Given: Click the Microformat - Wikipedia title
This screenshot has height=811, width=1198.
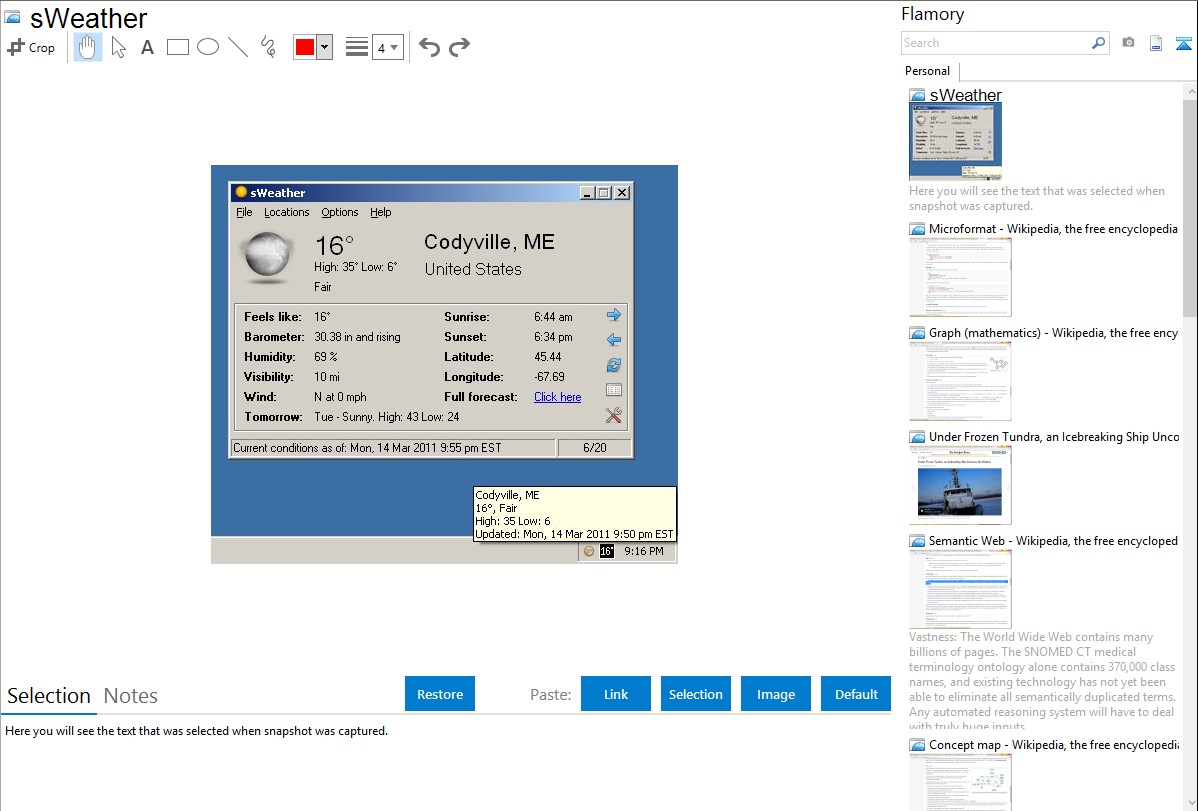Looking at the screenshot, I should tap(1053, 229).
